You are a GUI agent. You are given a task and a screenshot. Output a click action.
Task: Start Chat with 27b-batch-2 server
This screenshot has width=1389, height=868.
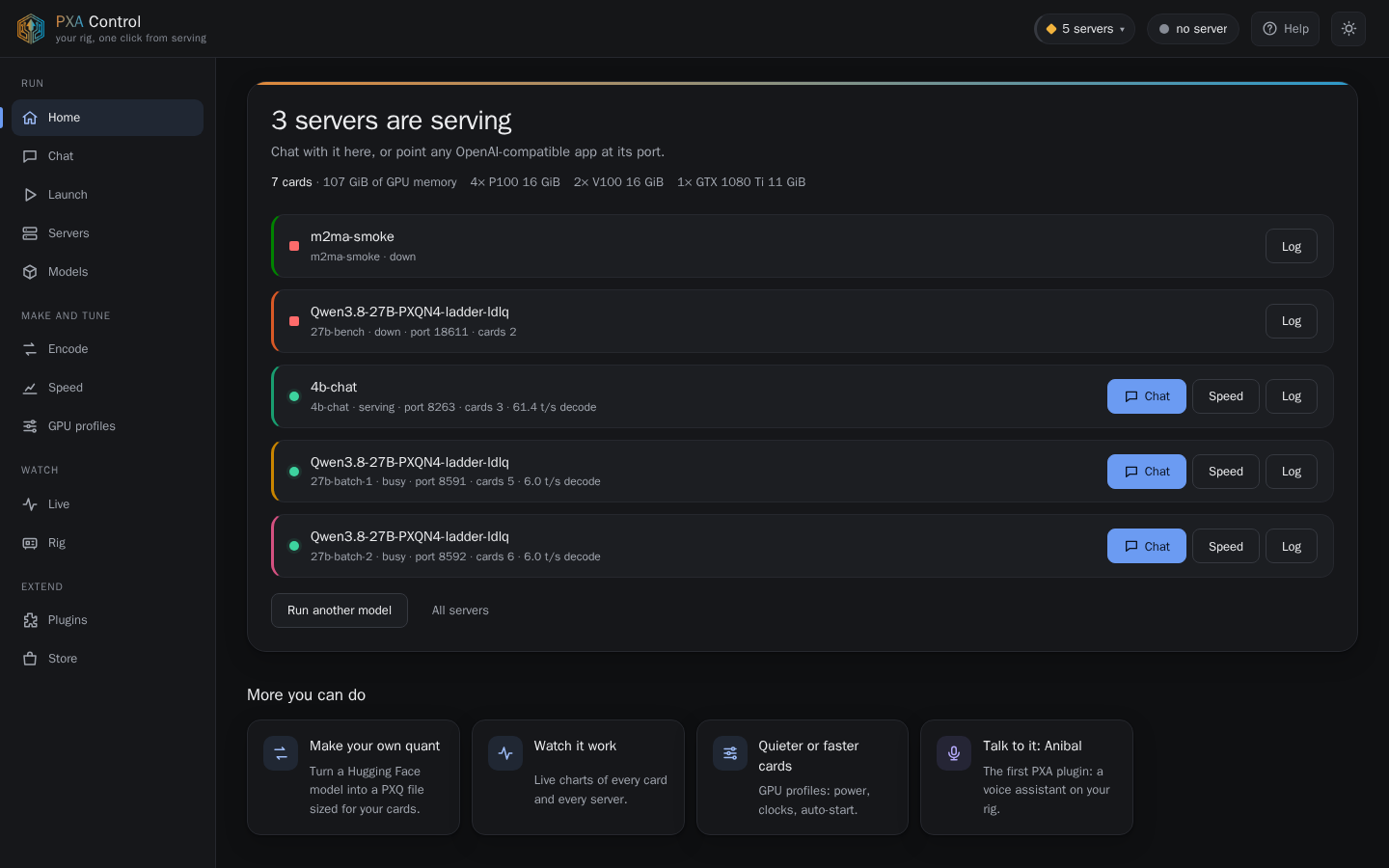pyautogui.click(x=1147, y=546)
